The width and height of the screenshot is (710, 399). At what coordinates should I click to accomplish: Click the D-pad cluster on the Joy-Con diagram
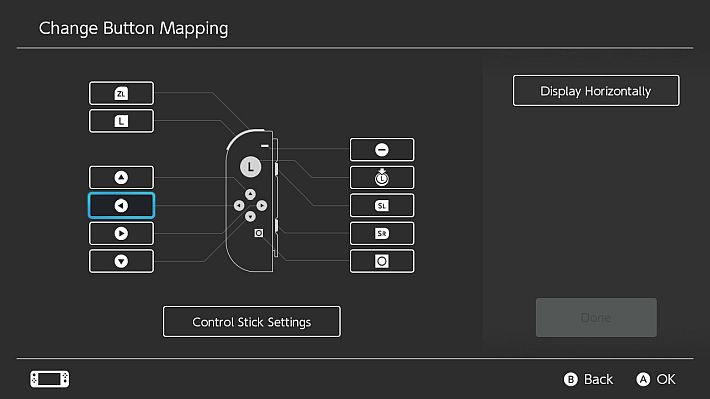[x=250, y=206]
